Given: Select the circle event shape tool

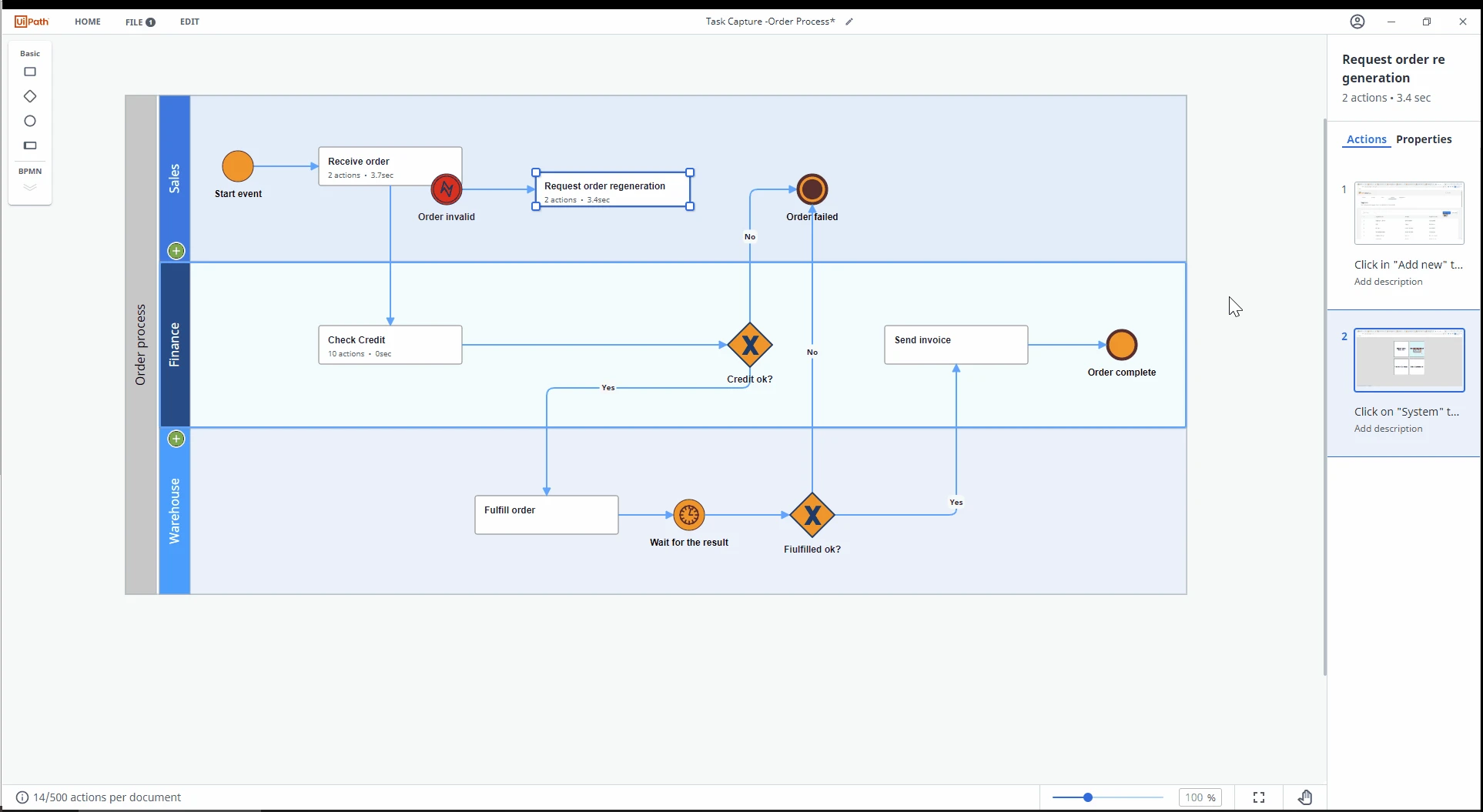Looking at the screenshot, I should (x=30, y=121).
